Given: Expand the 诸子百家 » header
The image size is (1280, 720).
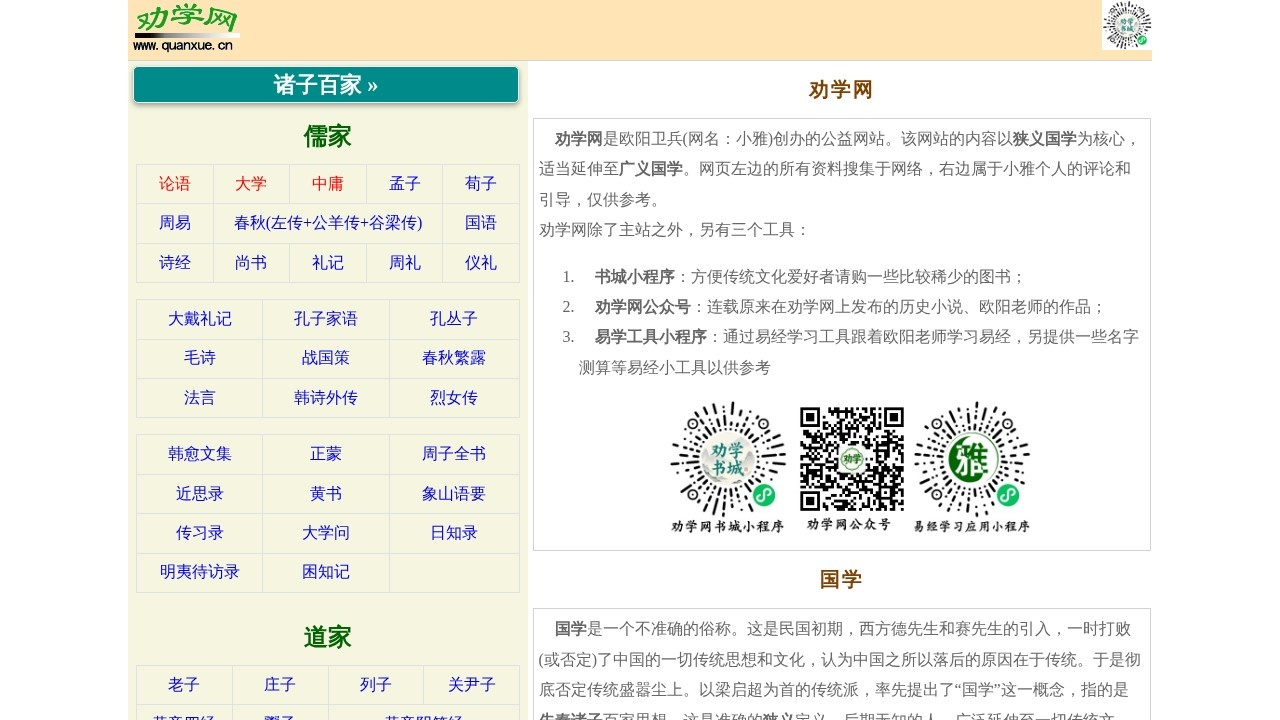Looking at the screenshot, I should [326, 85].
